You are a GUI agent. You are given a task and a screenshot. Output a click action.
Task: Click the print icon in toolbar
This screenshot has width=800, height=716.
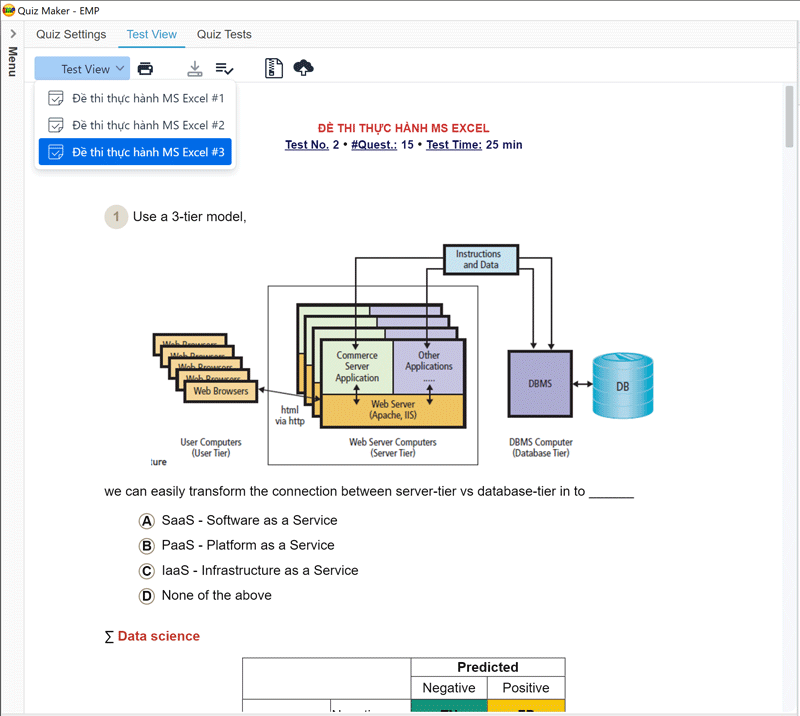(x=145, y=68)
